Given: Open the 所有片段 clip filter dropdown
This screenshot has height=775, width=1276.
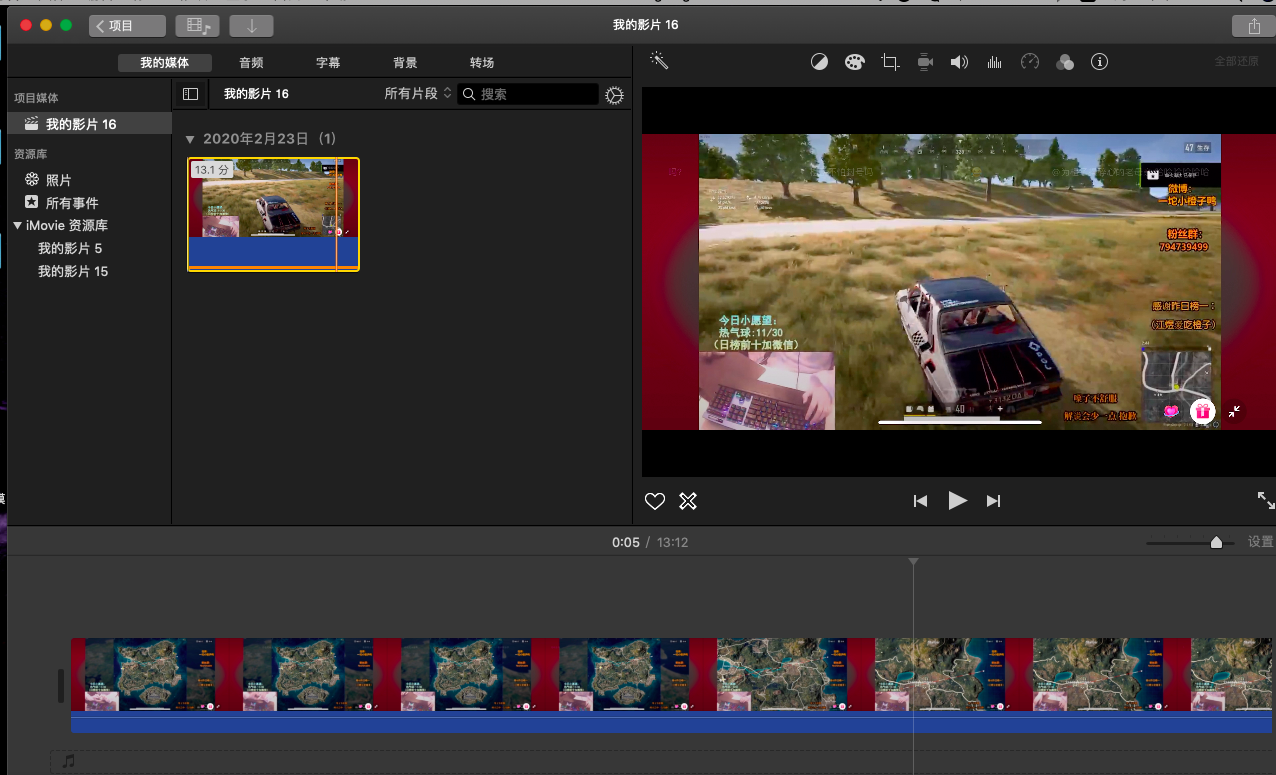Looking at the screenshot, I should (418, 94).
